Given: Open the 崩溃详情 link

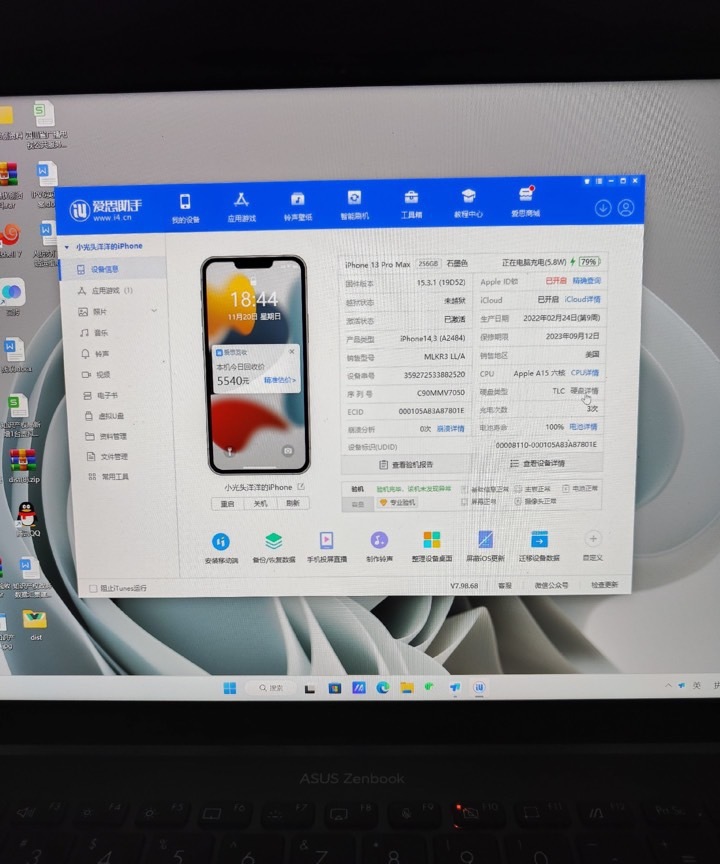Looking at the screenshot, I should click(450, 429).
